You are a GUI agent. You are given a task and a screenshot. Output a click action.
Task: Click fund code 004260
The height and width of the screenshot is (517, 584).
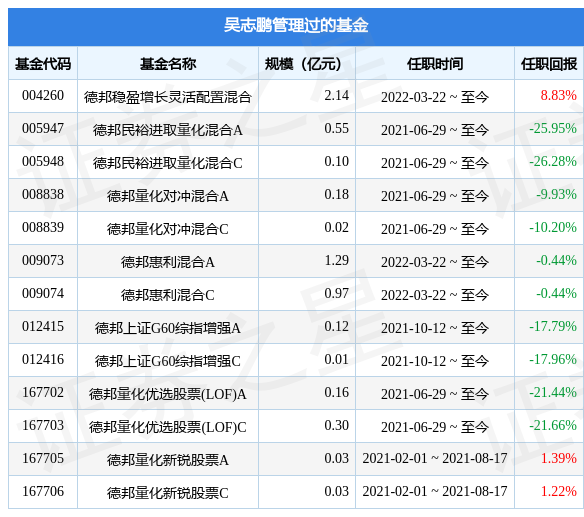click(x=43, y=96)
